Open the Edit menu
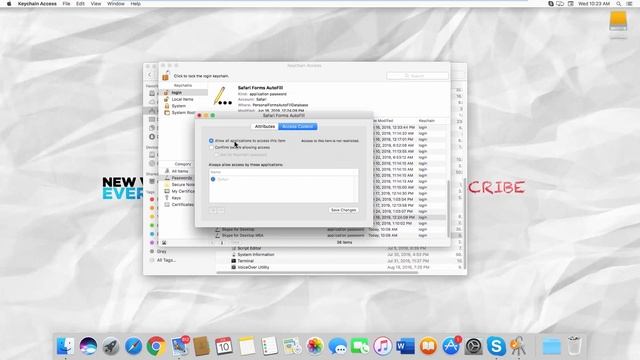Screen dimensions: 640x360 80,4
